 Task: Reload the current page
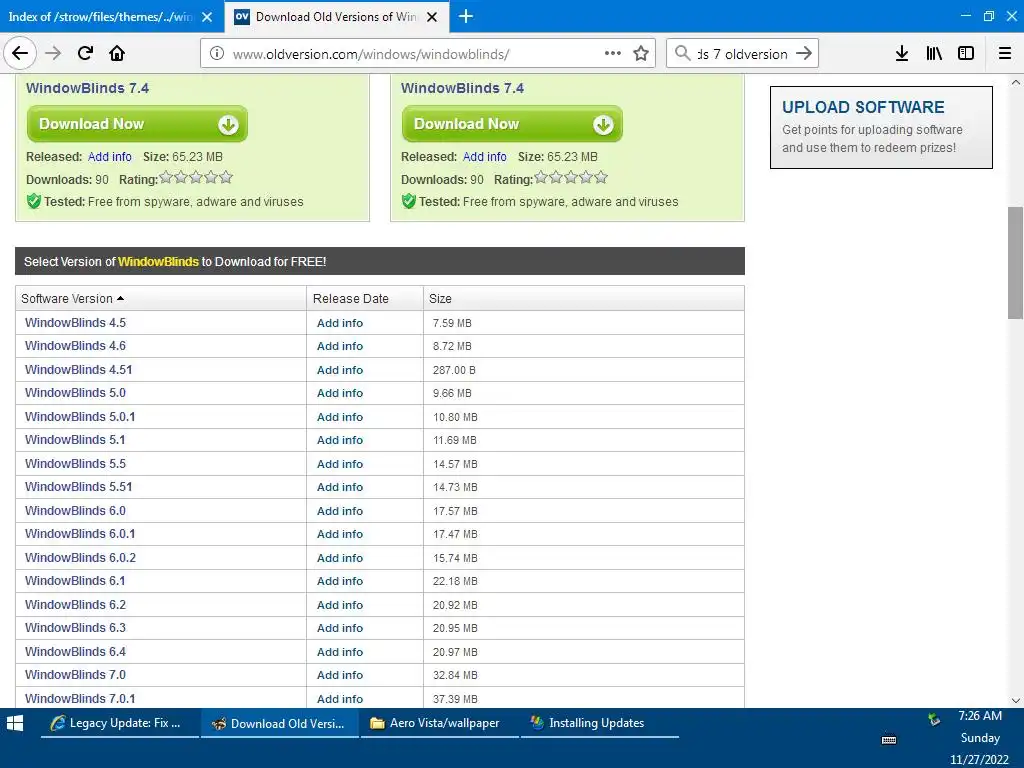pyautogui.click(x=85, y=53)
